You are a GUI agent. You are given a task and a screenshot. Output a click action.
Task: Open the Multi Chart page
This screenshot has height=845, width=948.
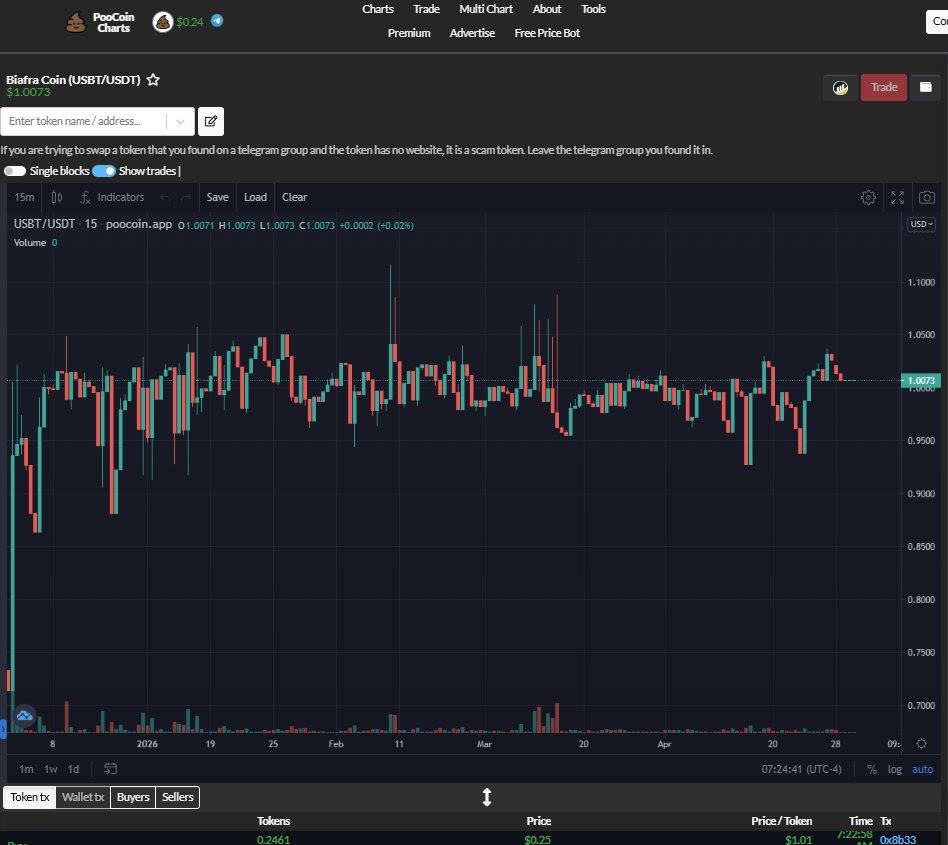click(485, 9)
